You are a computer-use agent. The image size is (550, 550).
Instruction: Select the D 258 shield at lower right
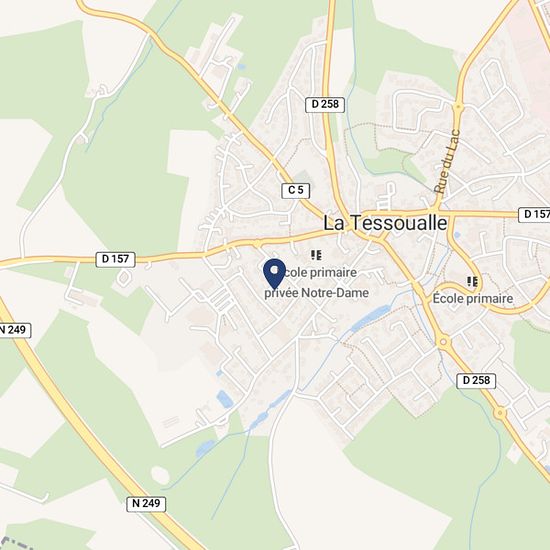[x=476, y=380]
